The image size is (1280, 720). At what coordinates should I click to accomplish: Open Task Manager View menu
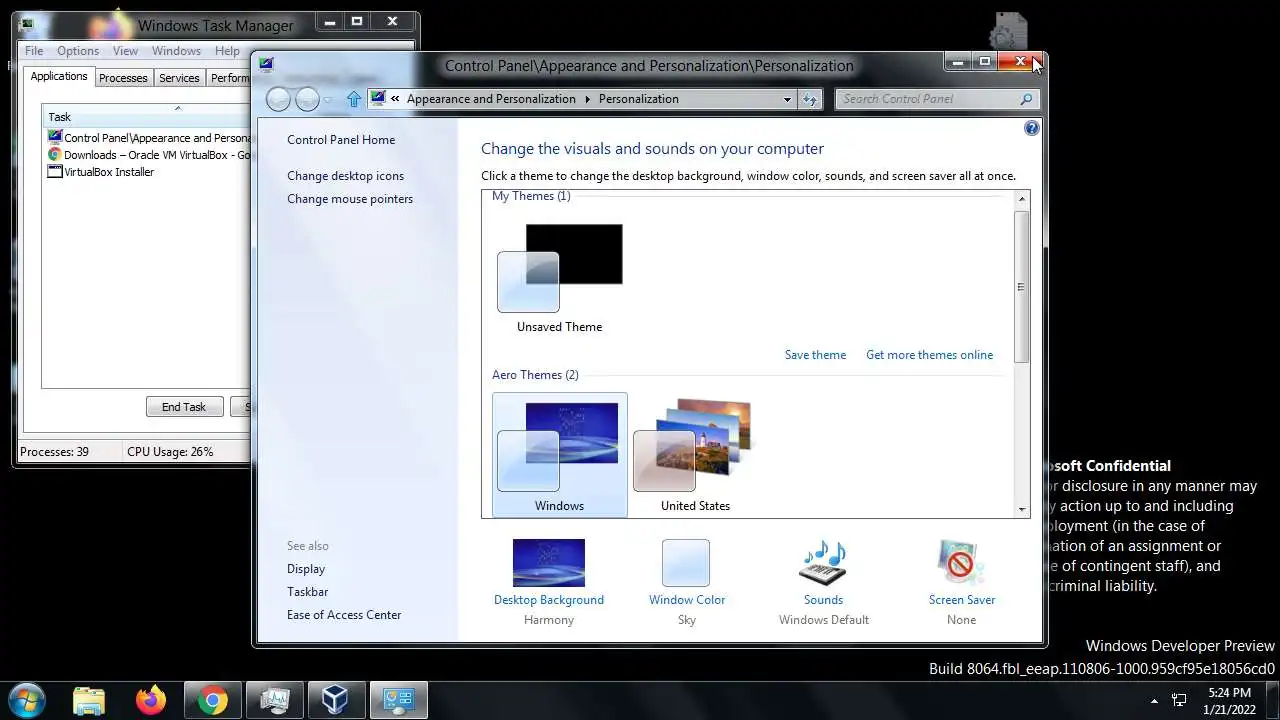[125, 51]
